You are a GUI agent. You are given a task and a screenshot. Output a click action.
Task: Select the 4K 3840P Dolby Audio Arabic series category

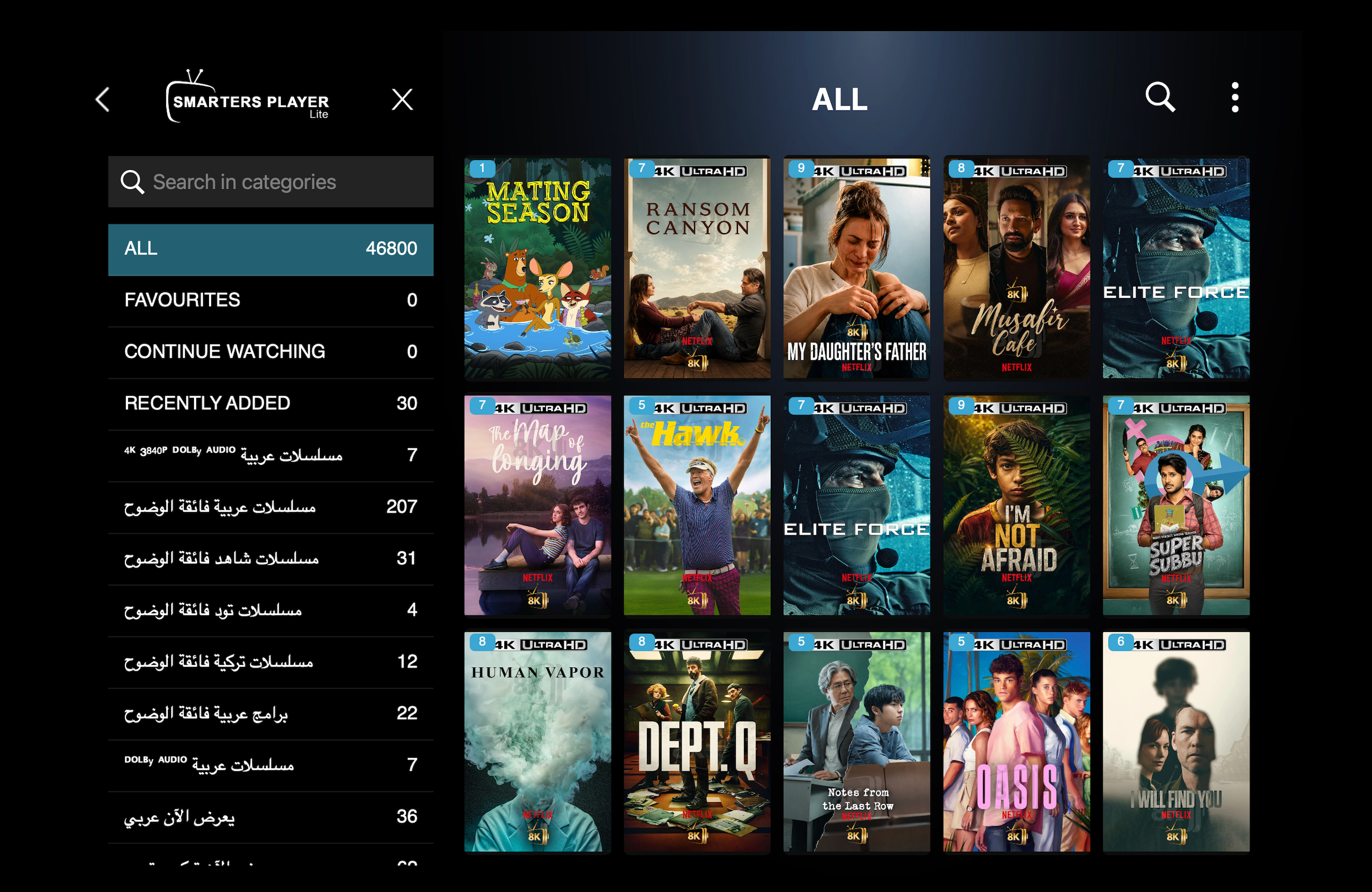(271, 456)
